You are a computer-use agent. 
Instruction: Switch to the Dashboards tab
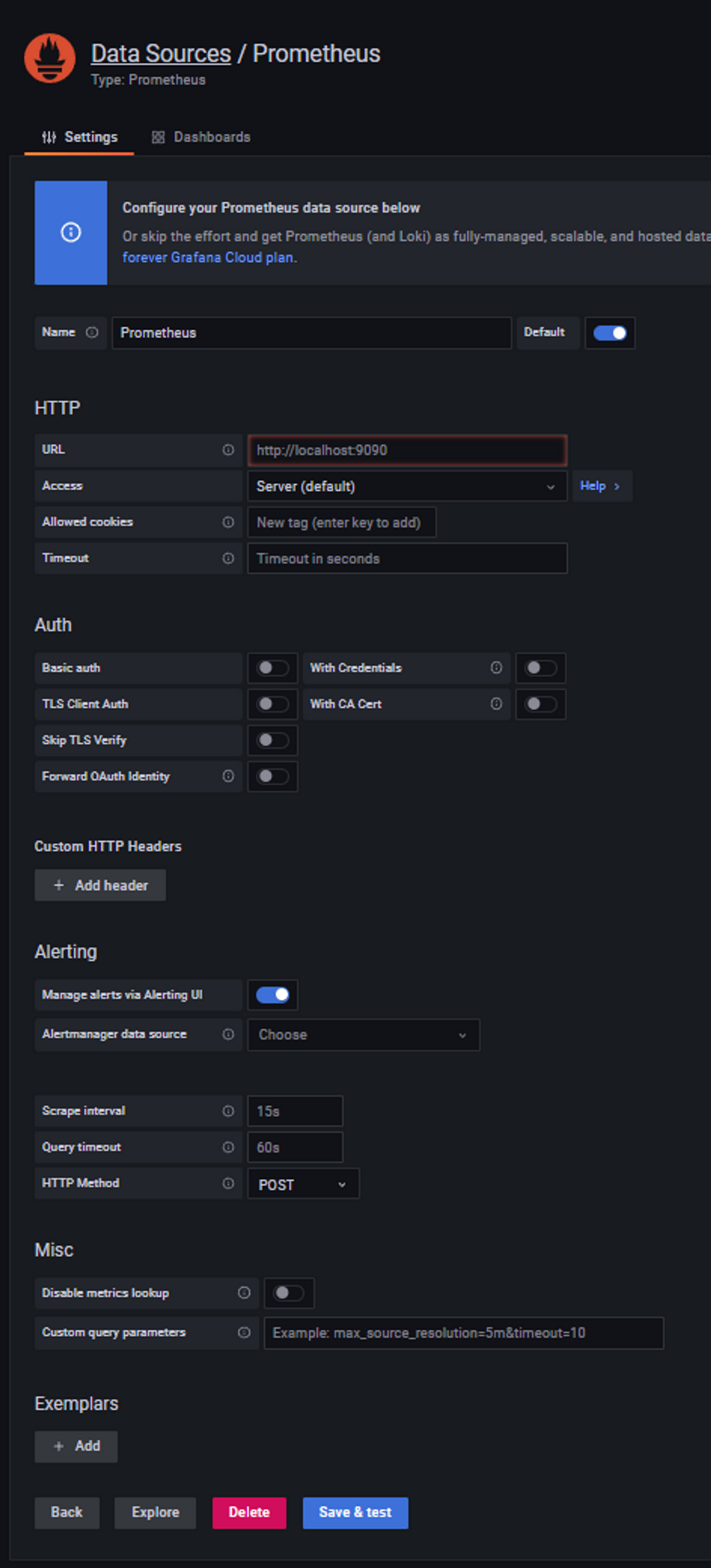[x=201, y=137]
